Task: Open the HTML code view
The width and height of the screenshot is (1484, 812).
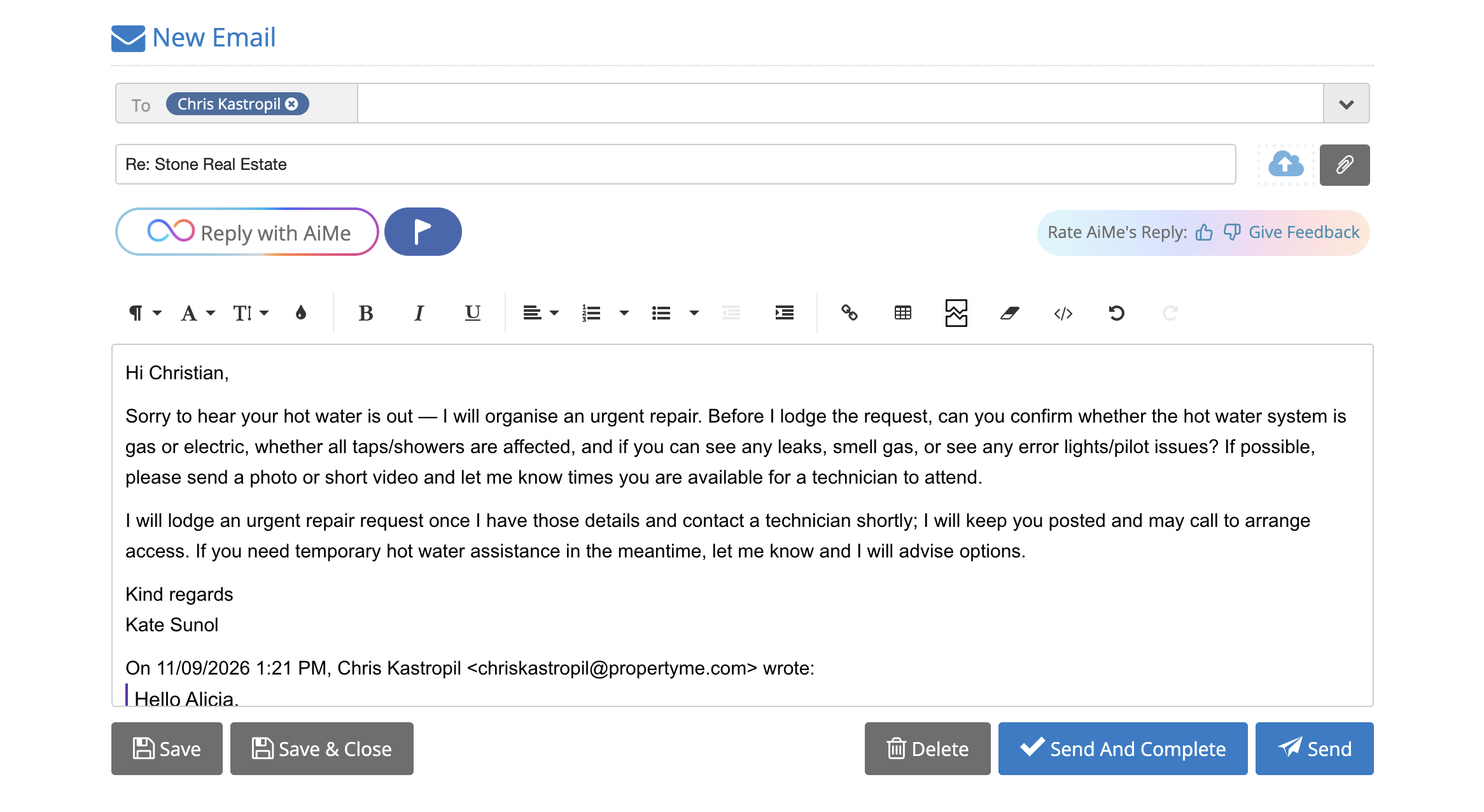Action: pos(1063,312)
